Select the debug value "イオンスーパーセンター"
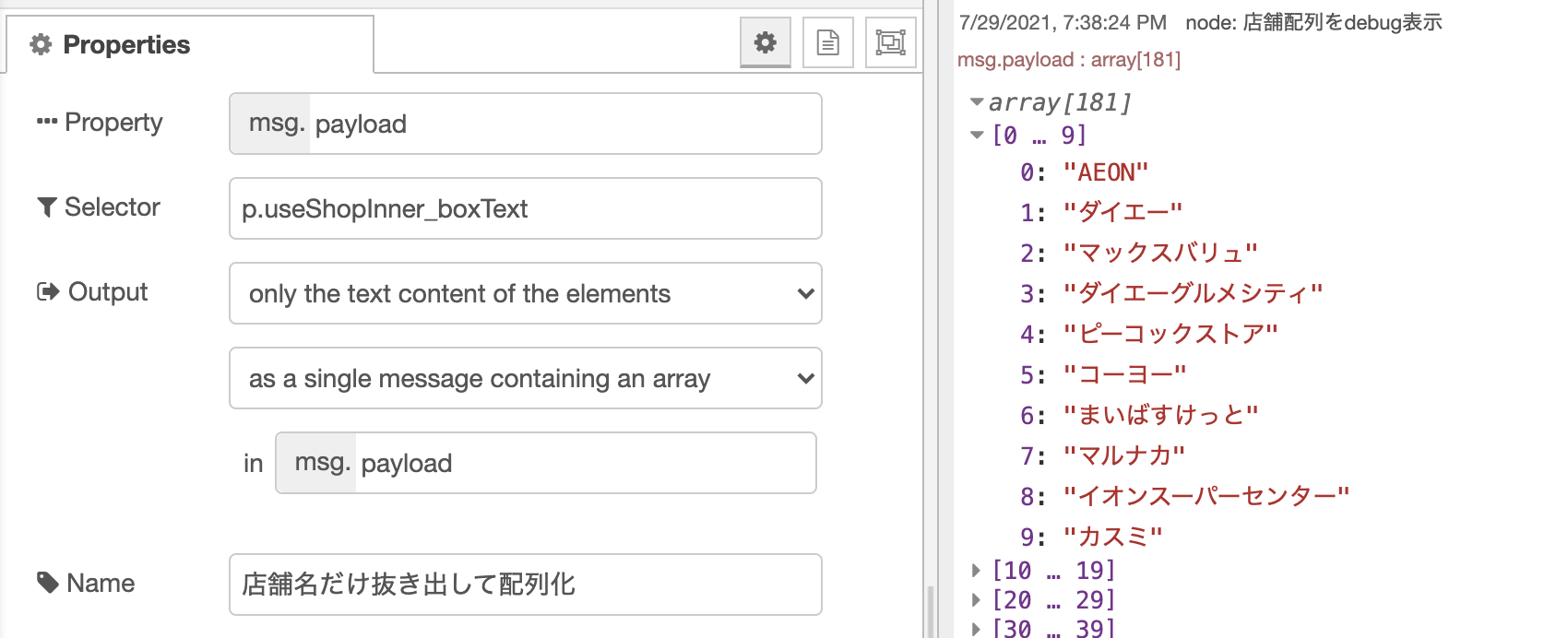The width and height of the screenshot is (1568, 638). [x=1206, y=497]
